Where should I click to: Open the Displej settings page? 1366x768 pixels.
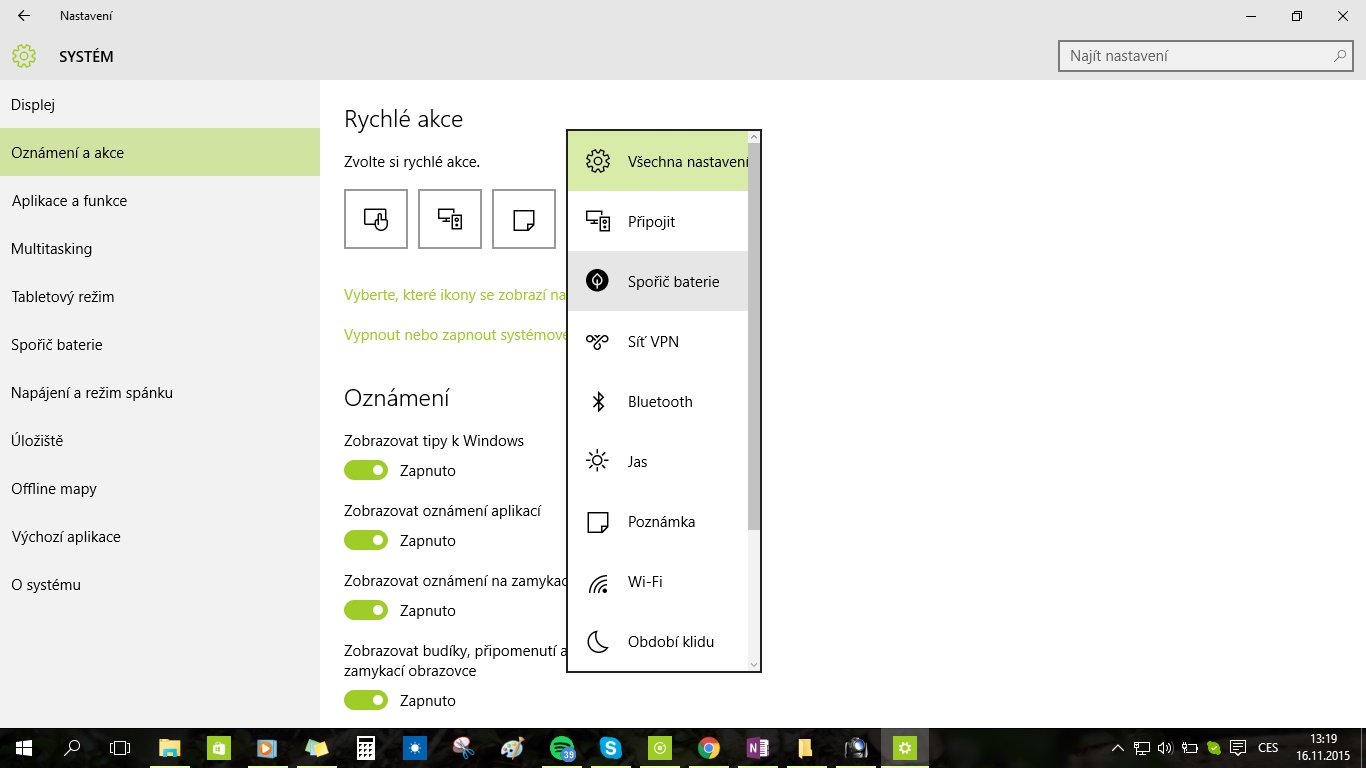(160, 104)
